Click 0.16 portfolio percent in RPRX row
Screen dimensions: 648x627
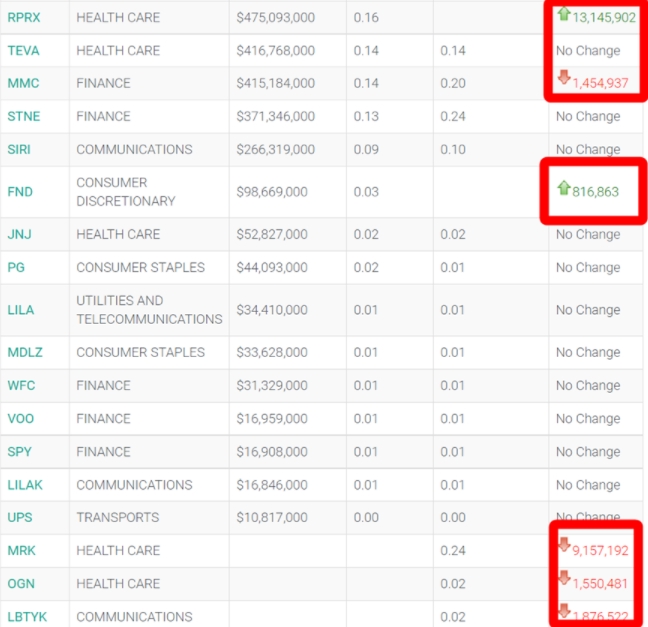click(366, 17)
